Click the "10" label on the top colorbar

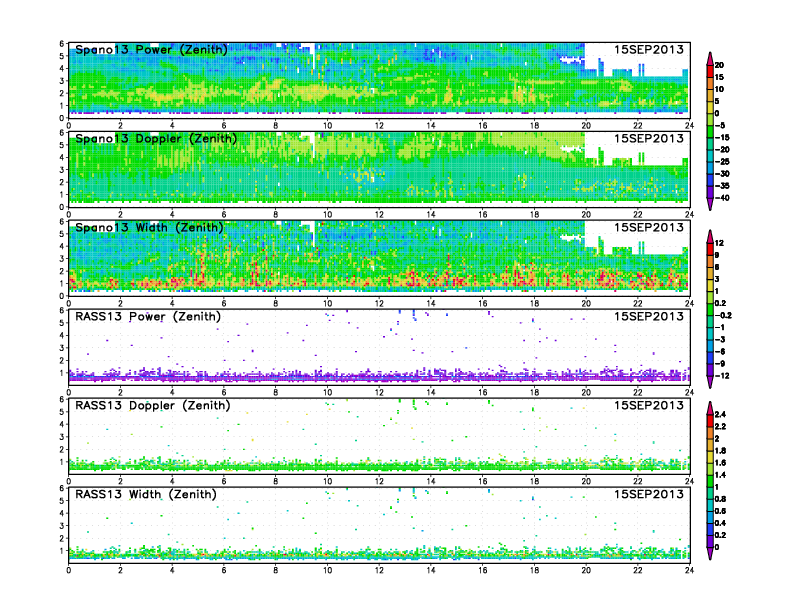719,89
